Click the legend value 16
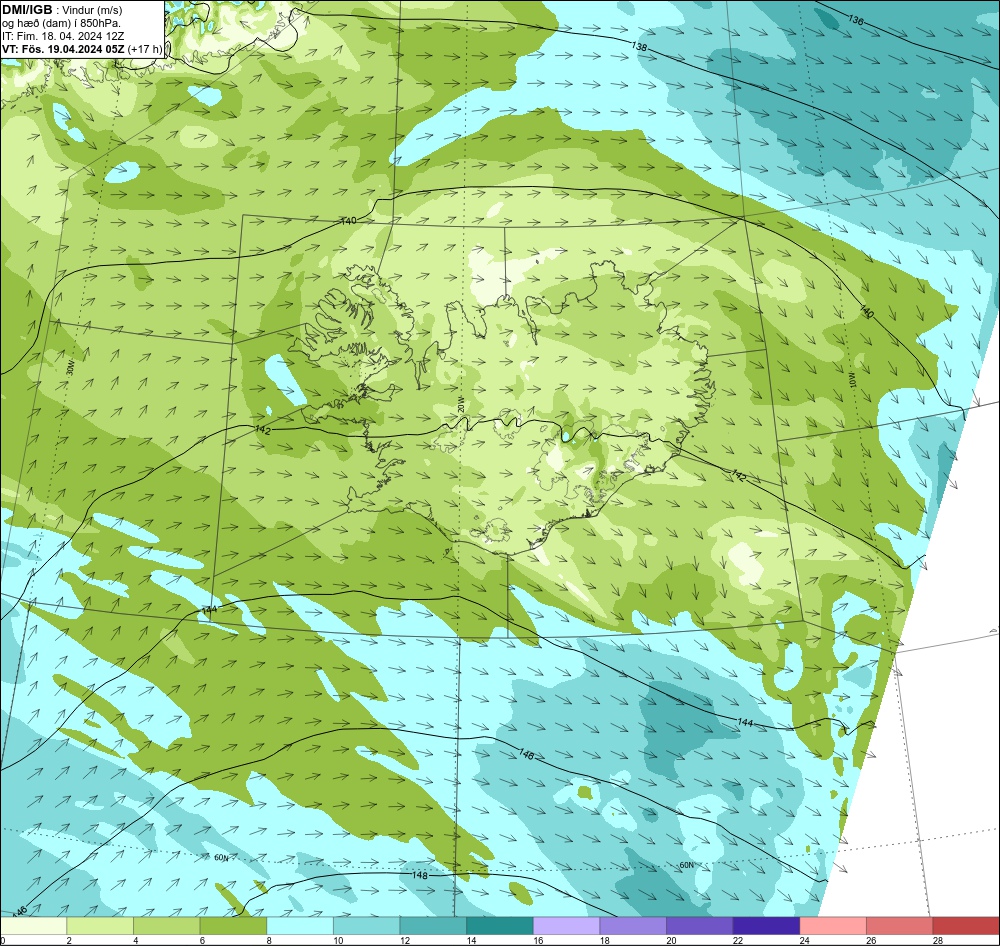Screen dimensions: 1000x946 click(x=538, y=940)
